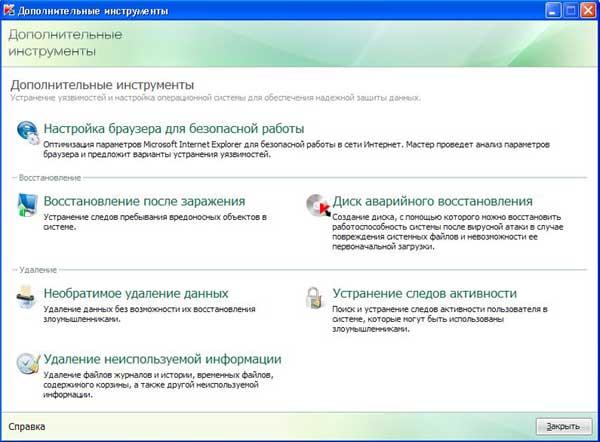Image resolution: width=600 pixels, height=442 pixels.
Task: Minimize the Дополнительные инструменты window
Action: coord(553,10)
